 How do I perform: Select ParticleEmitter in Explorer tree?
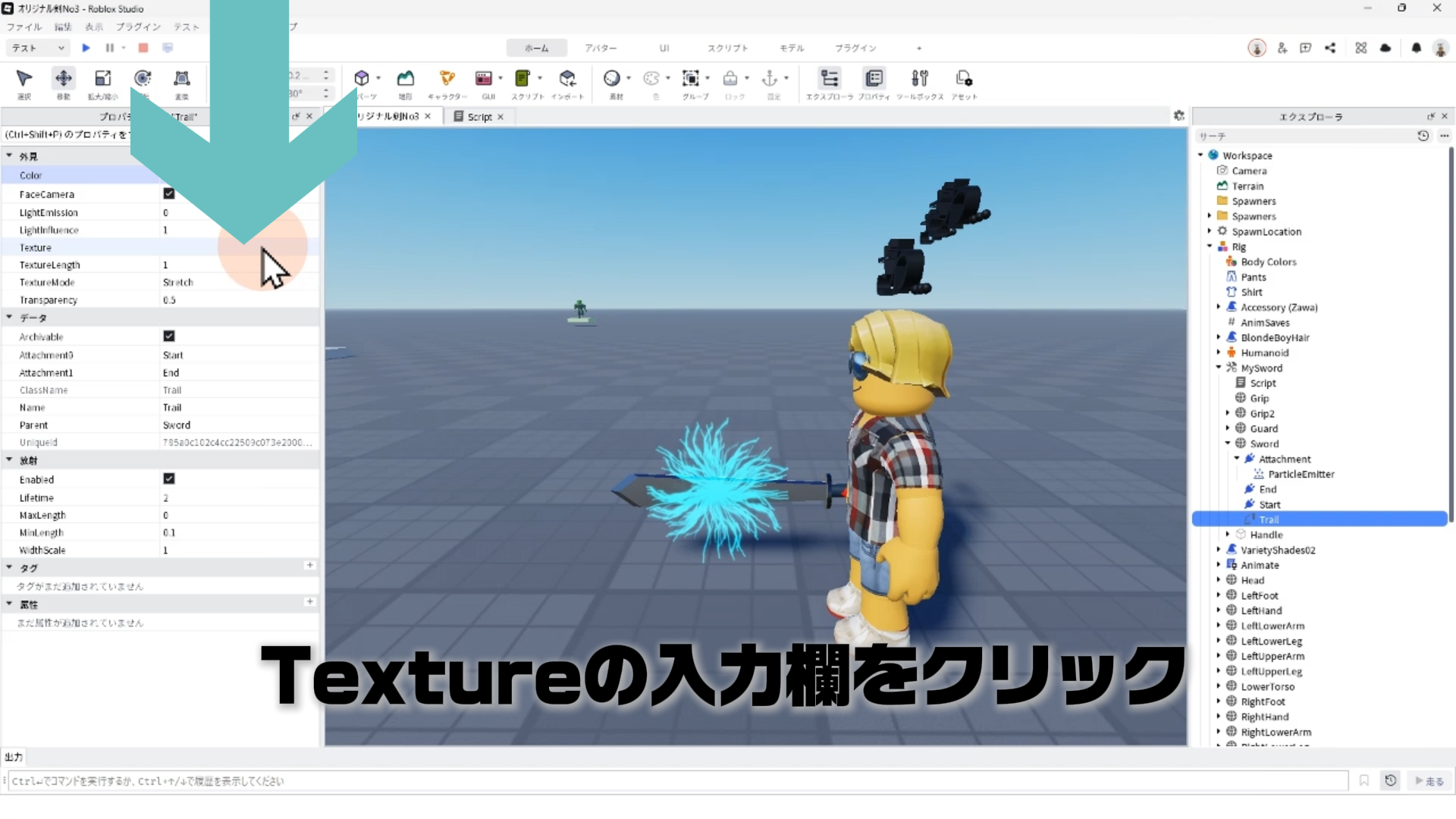1301,474
